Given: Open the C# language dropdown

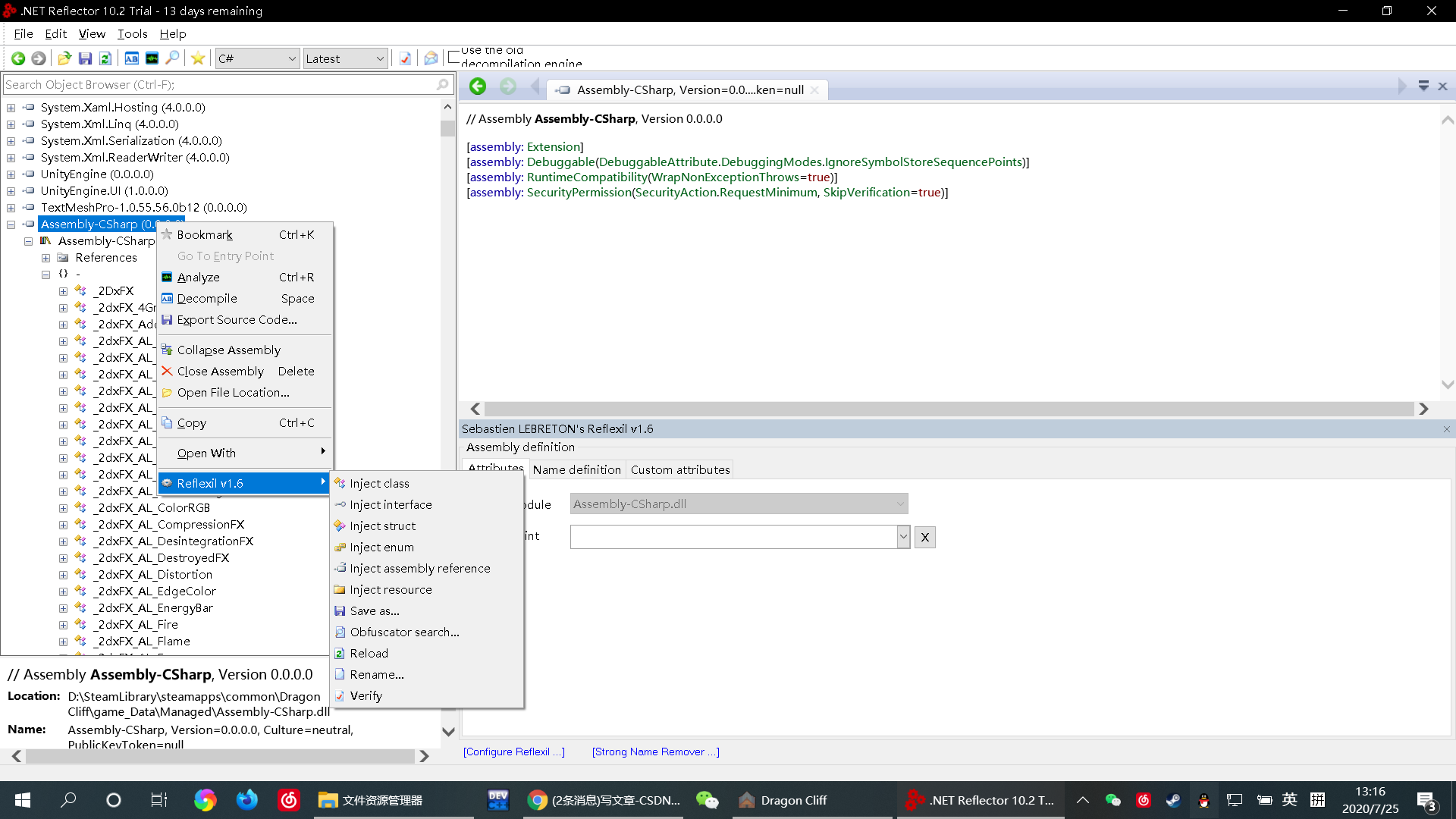Looking at the screenshot, I should coord(256,58).
